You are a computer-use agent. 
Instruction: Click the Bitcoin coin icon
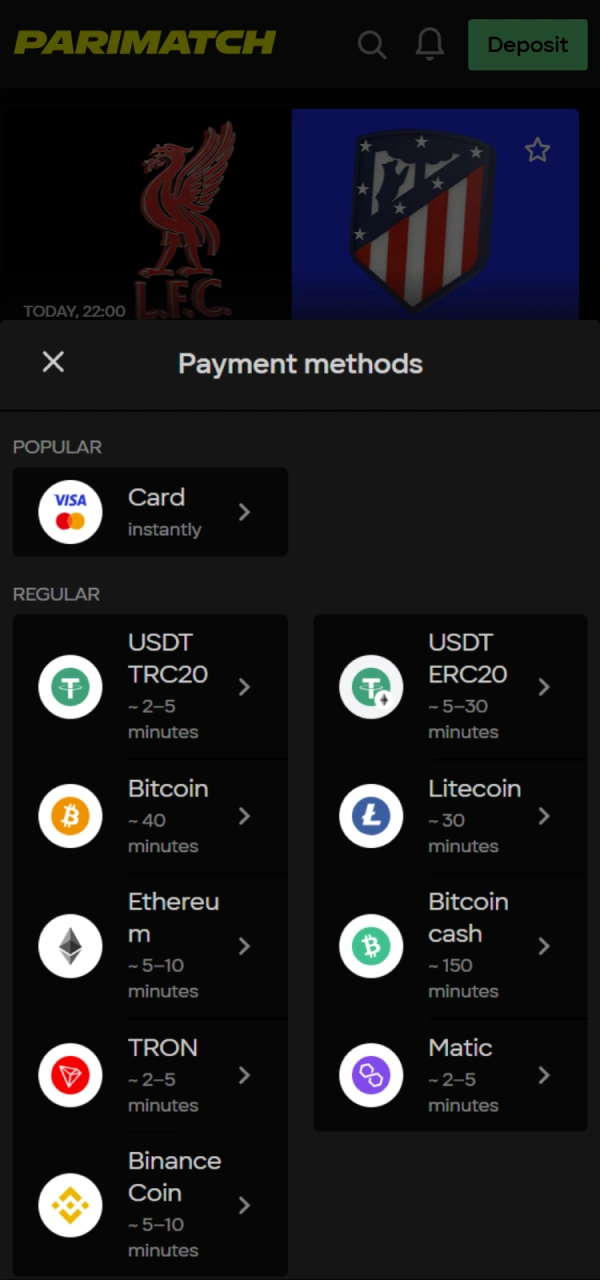(x=70, y=816)
